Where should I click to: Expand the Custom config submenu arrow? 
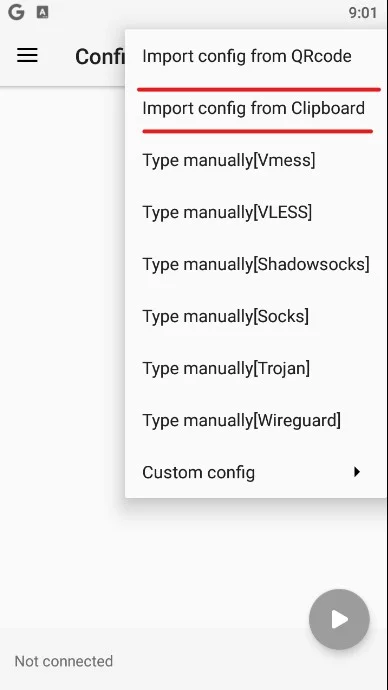[357, 472]
